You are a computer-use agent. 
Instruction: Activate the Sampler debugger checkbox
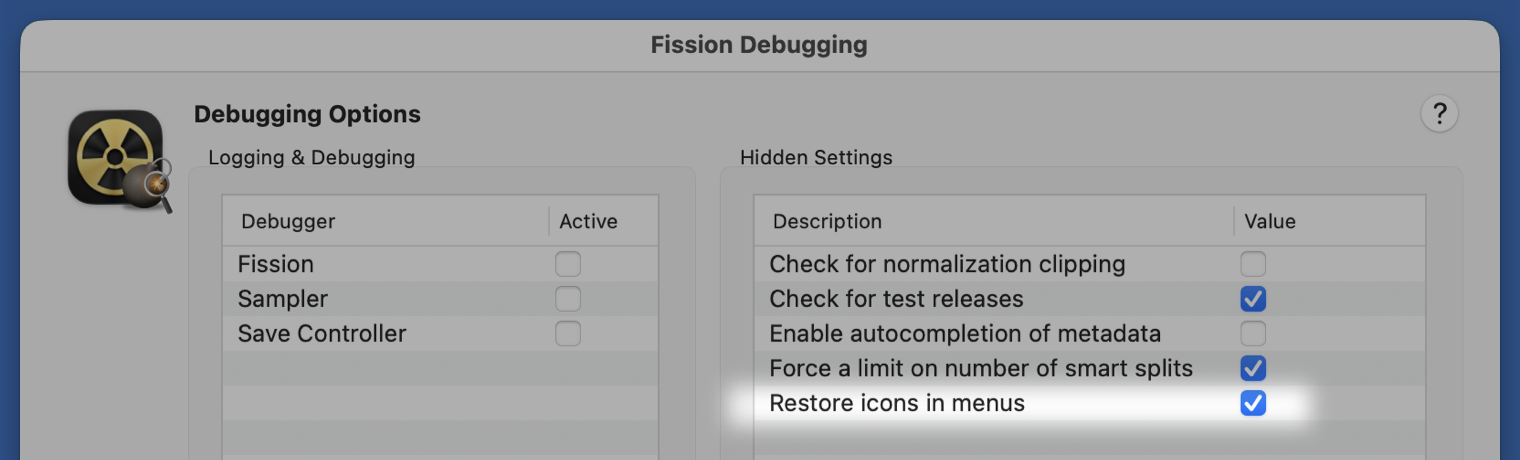coord(568,299)
